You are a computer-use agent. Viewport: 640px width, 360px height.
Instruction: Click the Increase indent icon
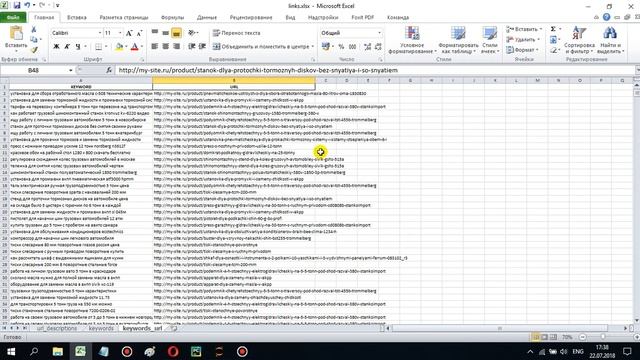point(202,47)
